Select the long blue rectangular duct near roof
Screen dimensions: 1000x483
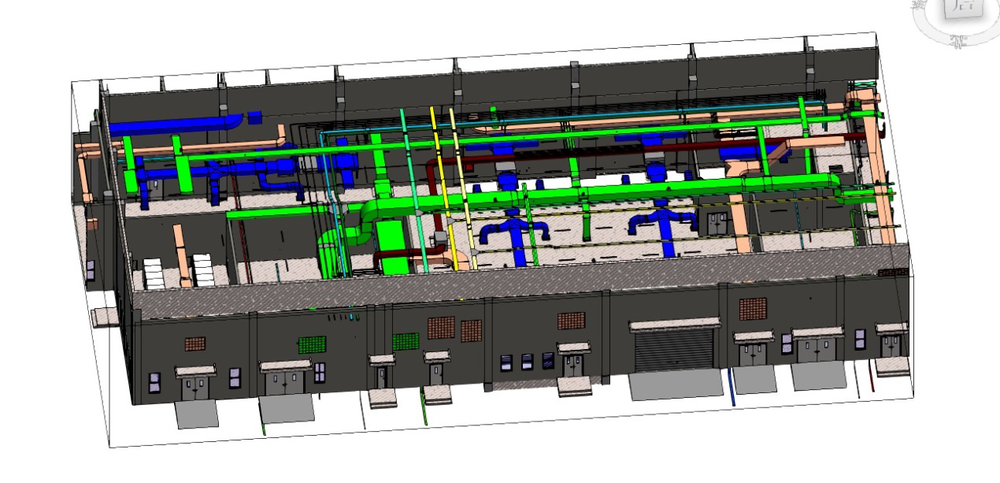point(175,124)
